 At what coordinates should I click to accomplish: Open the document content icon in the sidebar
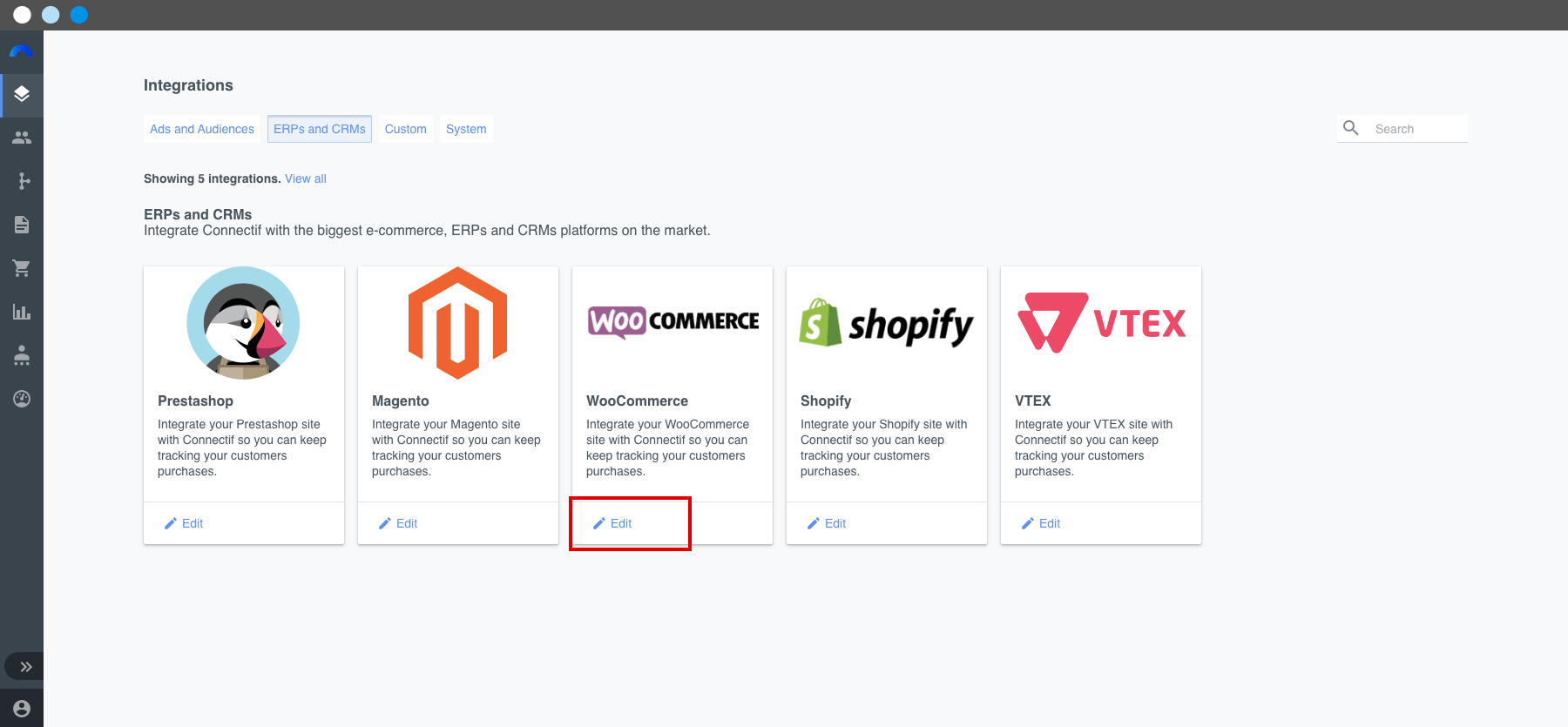pyautogui.click(x=22, y=225)
